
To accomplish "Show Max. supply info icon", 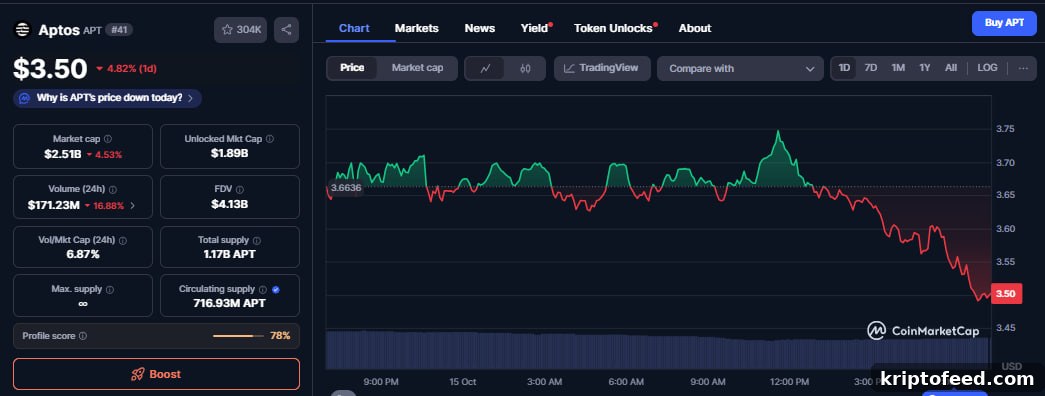I will pyautogui.click(x=110, y=289).
